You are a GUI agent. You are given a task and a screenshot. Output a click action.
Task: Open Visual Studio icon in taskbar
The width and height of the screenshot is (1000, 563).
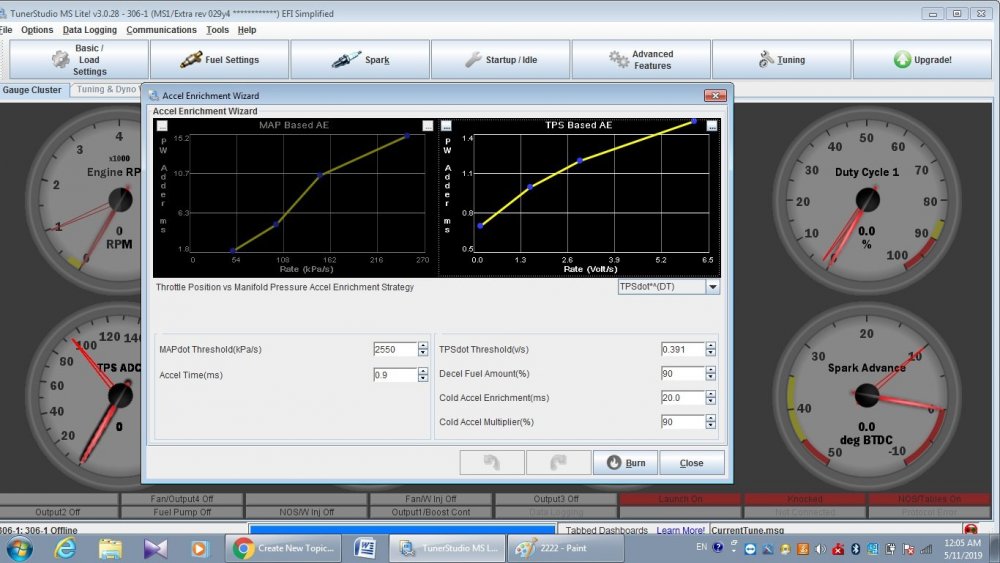pyautogui.click(x=156, y=548)
